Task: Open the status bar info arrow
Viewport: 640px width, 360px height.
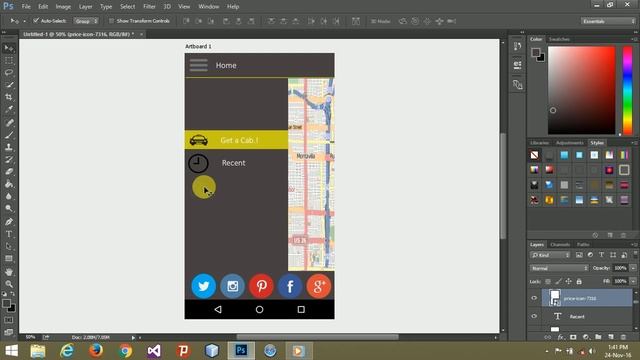Action: coord(133,338)
